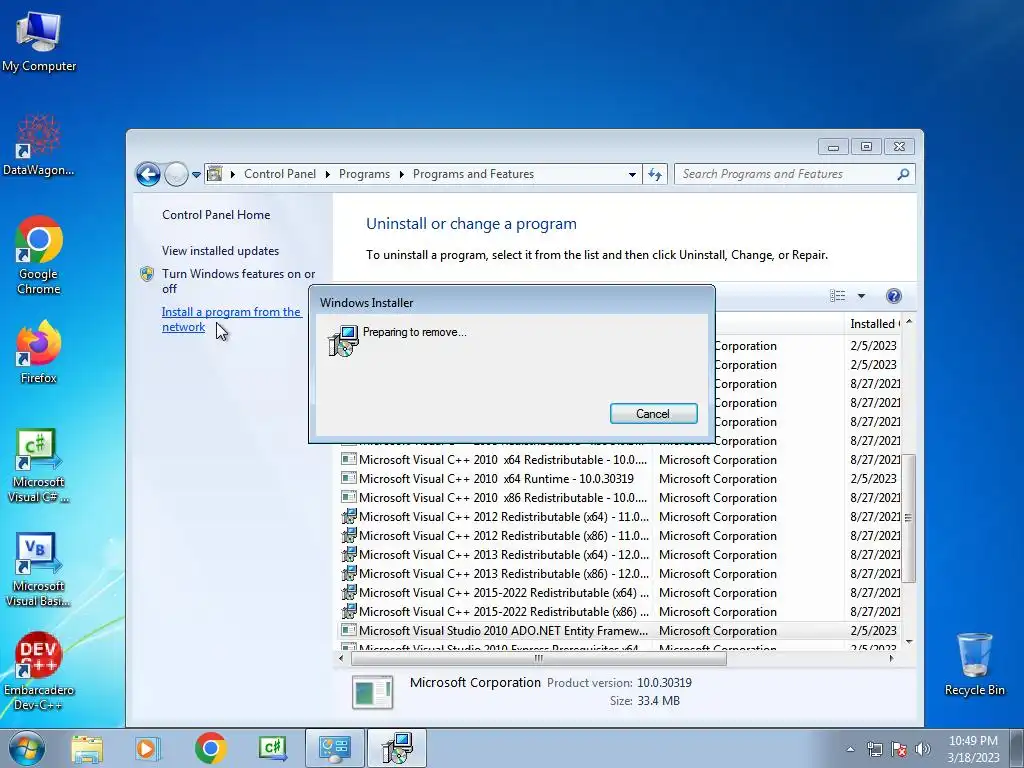Click the Refresh button beside address bar

pyautogui.click(x=654, y=174)
